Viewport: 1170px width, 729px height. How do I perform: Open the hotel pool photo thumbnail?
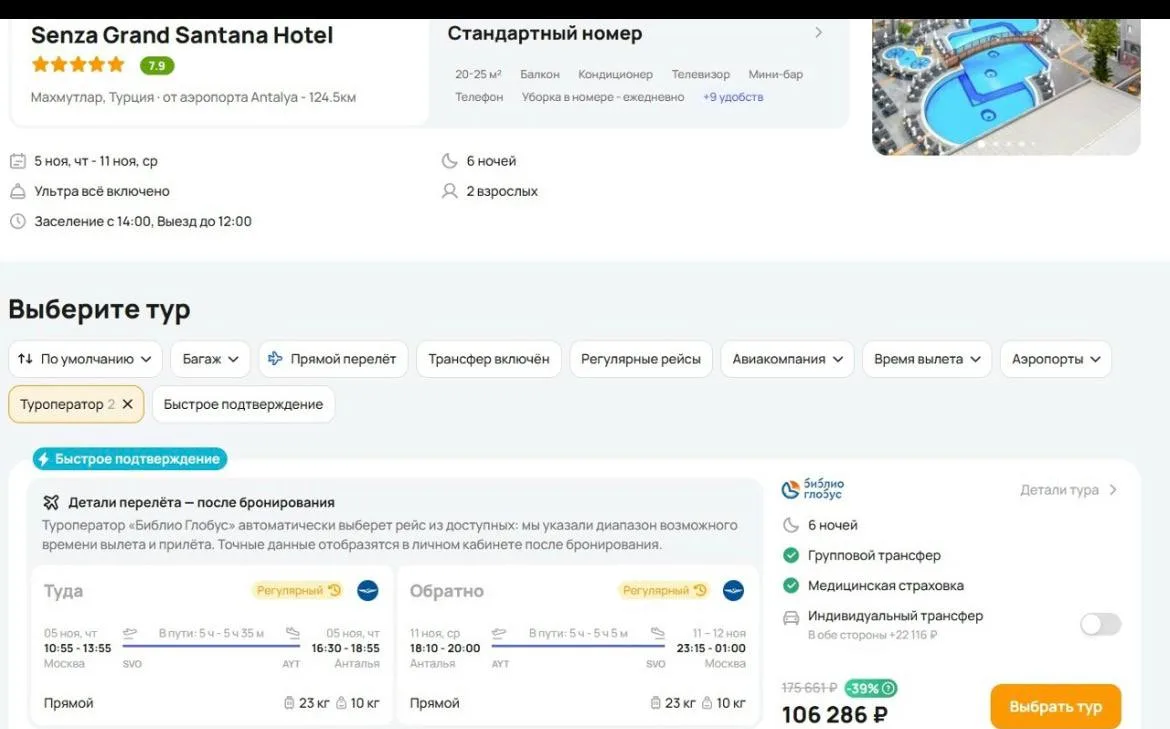pyautogui.click(x=1006, y=87)
